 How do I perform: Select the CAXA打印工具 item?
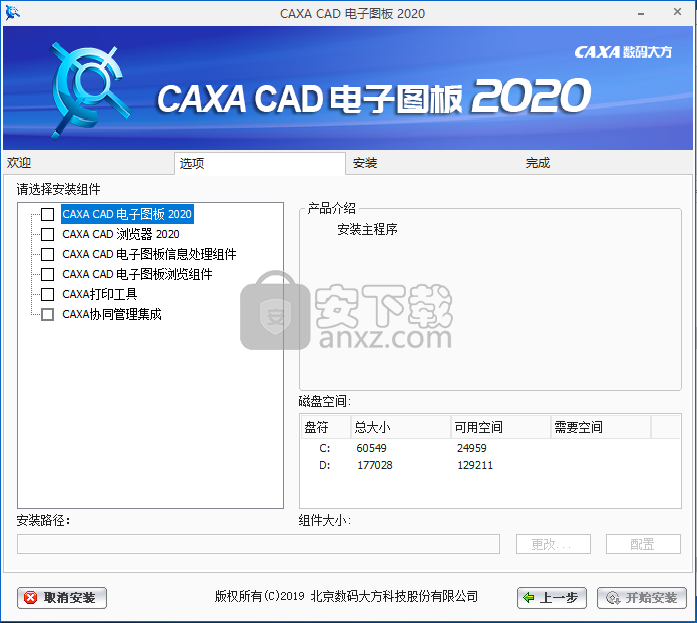tap(100, 294)
